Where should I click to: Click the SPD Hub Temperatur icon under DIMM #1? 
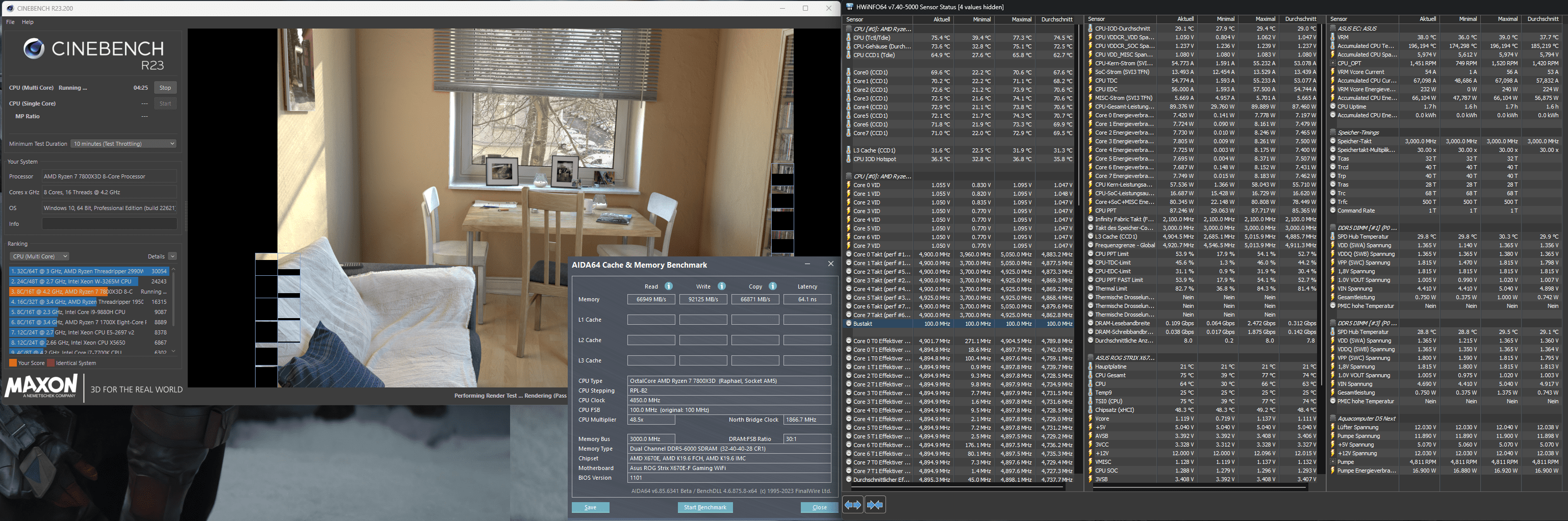(x=1333, y=237)
